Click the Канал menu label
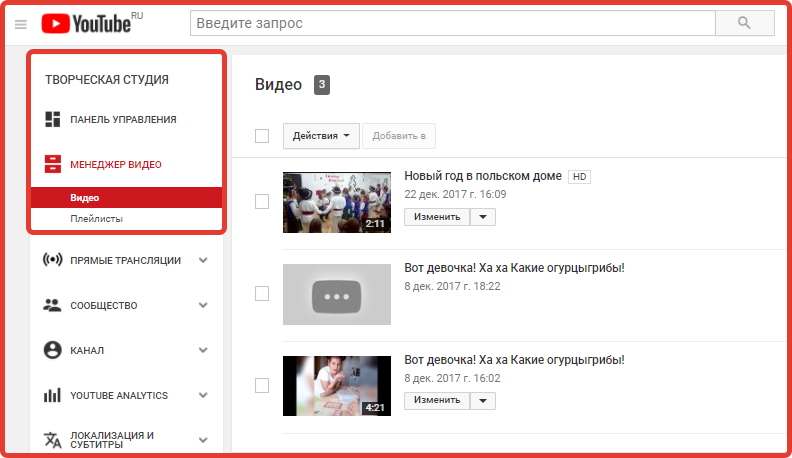 click(87, 350)
